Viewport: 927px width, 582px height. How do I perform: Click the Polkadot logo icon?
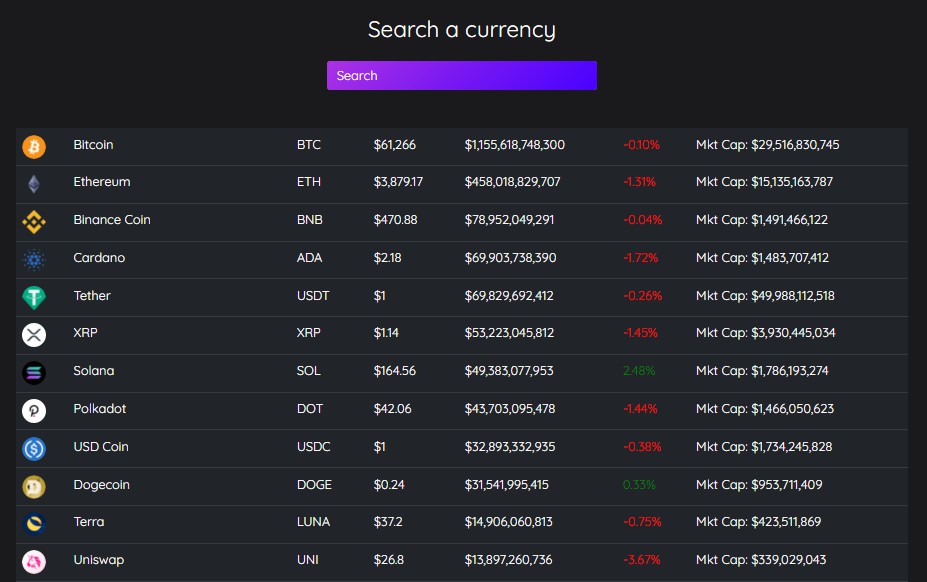click(34, 411)
